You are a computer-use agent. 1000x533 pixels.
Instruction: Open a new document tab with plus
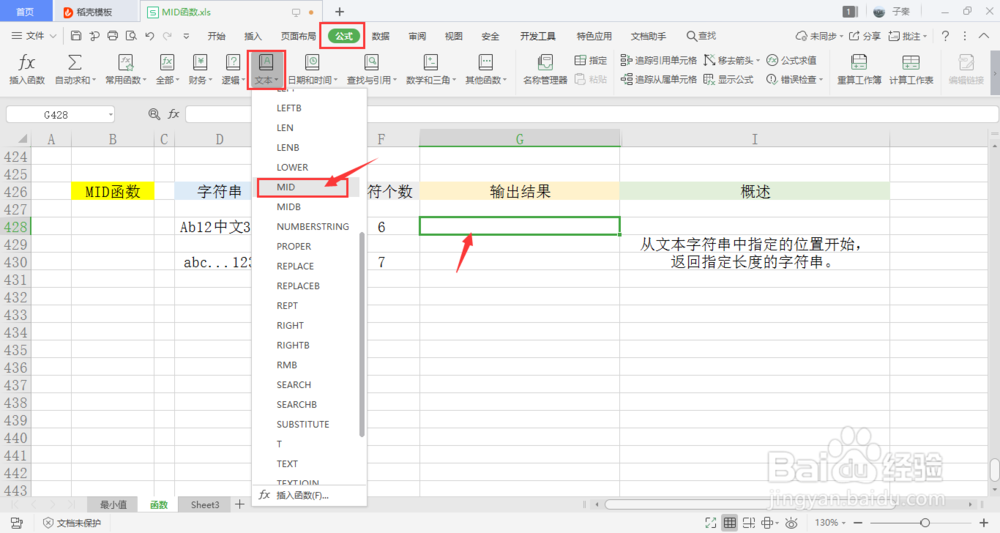tap(339, 11)
